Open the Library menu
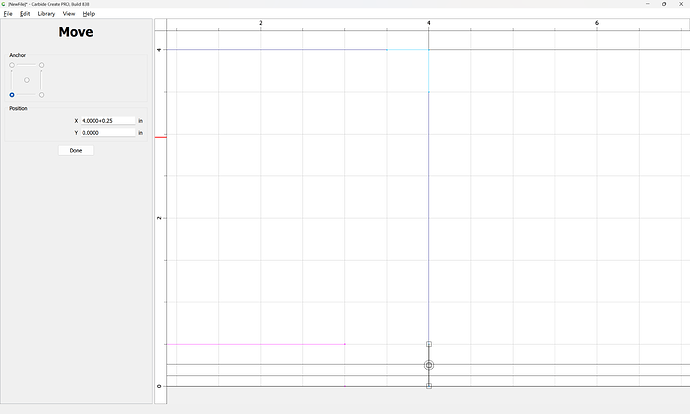 click(x=46, y=14)
